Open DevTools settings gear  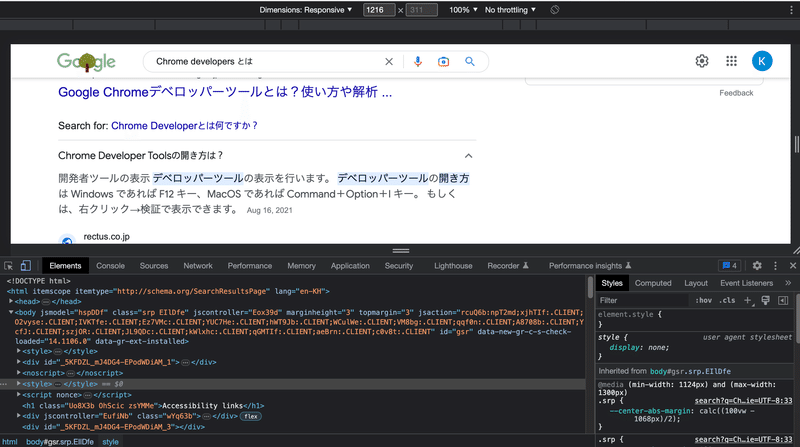pos(757,265)
